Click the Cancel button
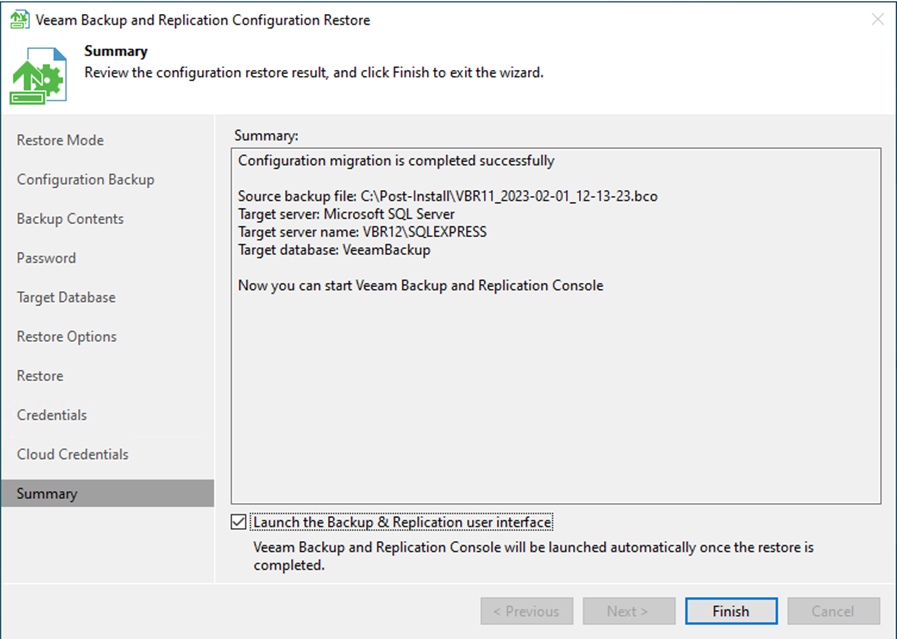The width and height of the screenshot is (897, 639). (834, 611)
